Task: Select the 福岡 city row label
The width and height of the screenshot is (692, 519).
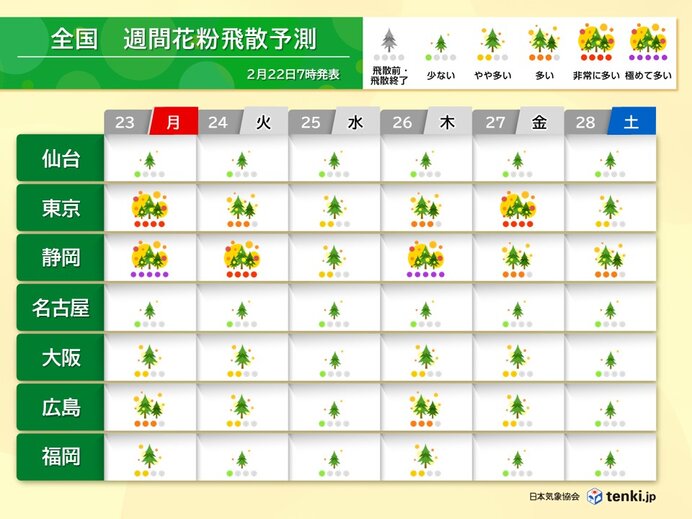Action: 58,457
